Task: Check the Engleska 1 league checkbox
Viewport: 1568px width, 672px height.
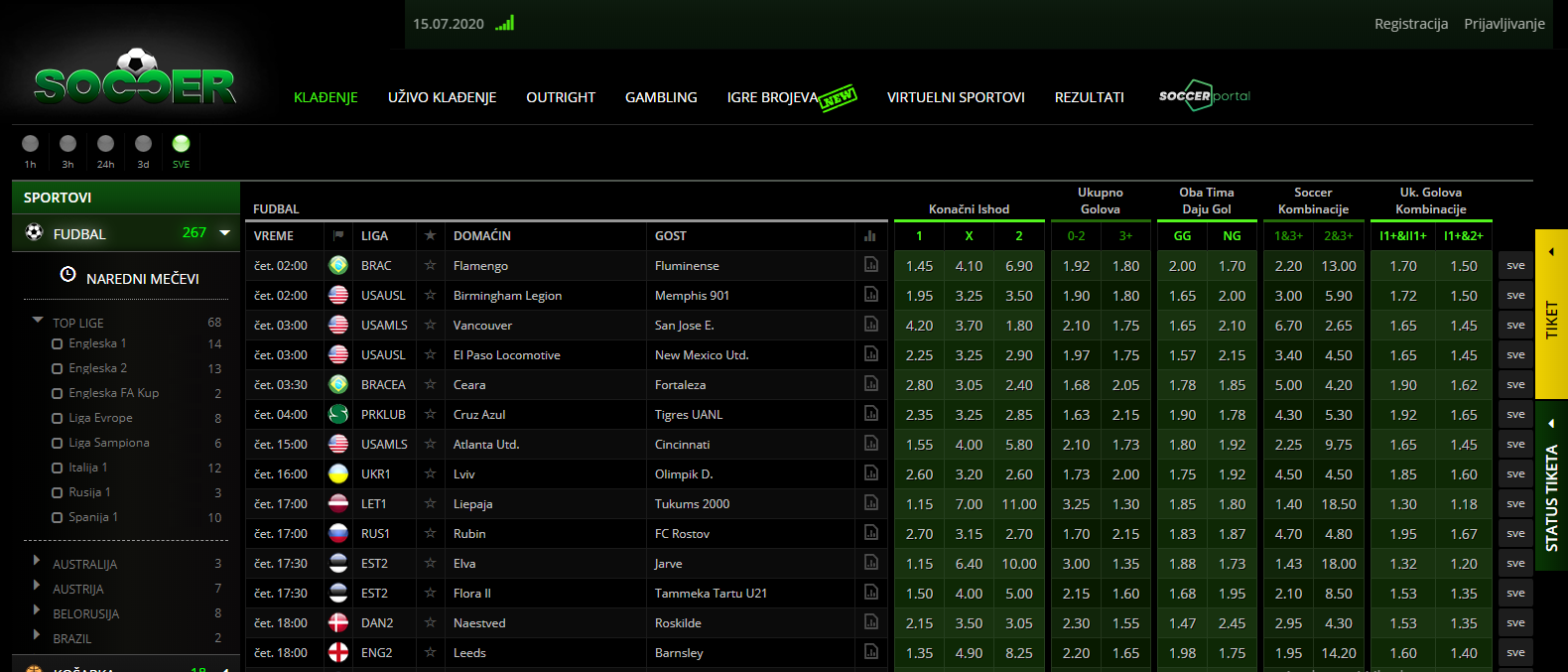Action: coord(57,343)
